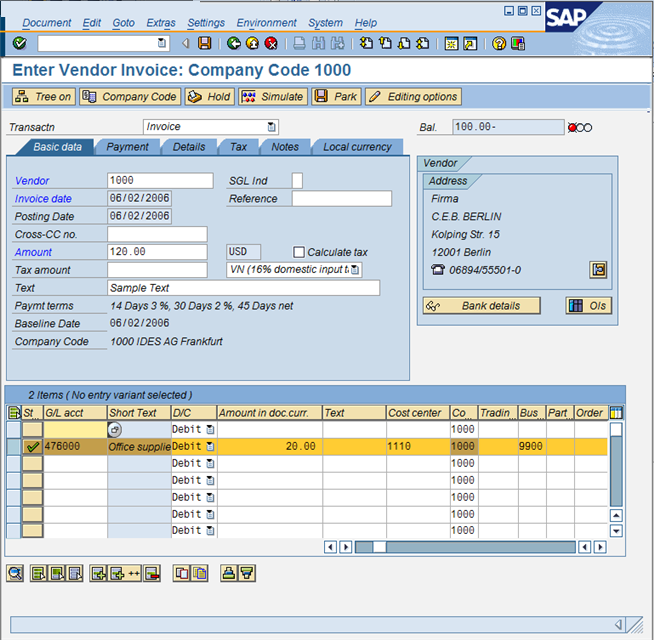Click the vendor address display icon
The height and width of the screenshot is (643, 655).
pyautogui.click(x=598, y=270)
